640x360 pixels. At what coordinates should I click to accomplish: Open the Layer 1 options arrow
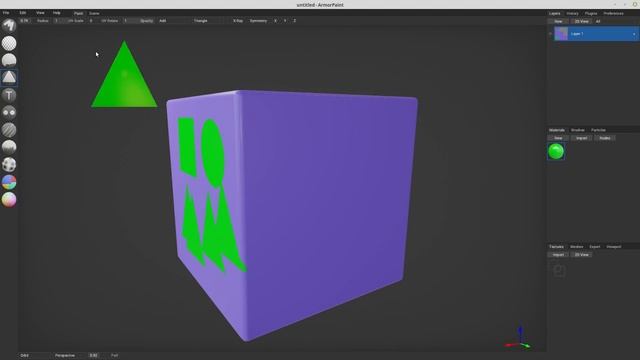coord(634,34)
